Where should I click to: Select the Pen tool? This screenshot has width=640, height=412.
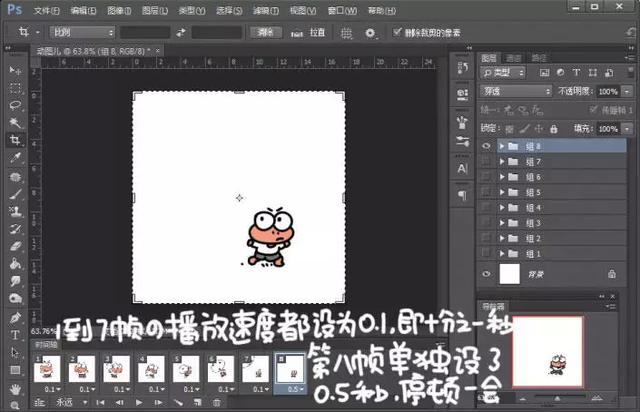click(15, 317)
